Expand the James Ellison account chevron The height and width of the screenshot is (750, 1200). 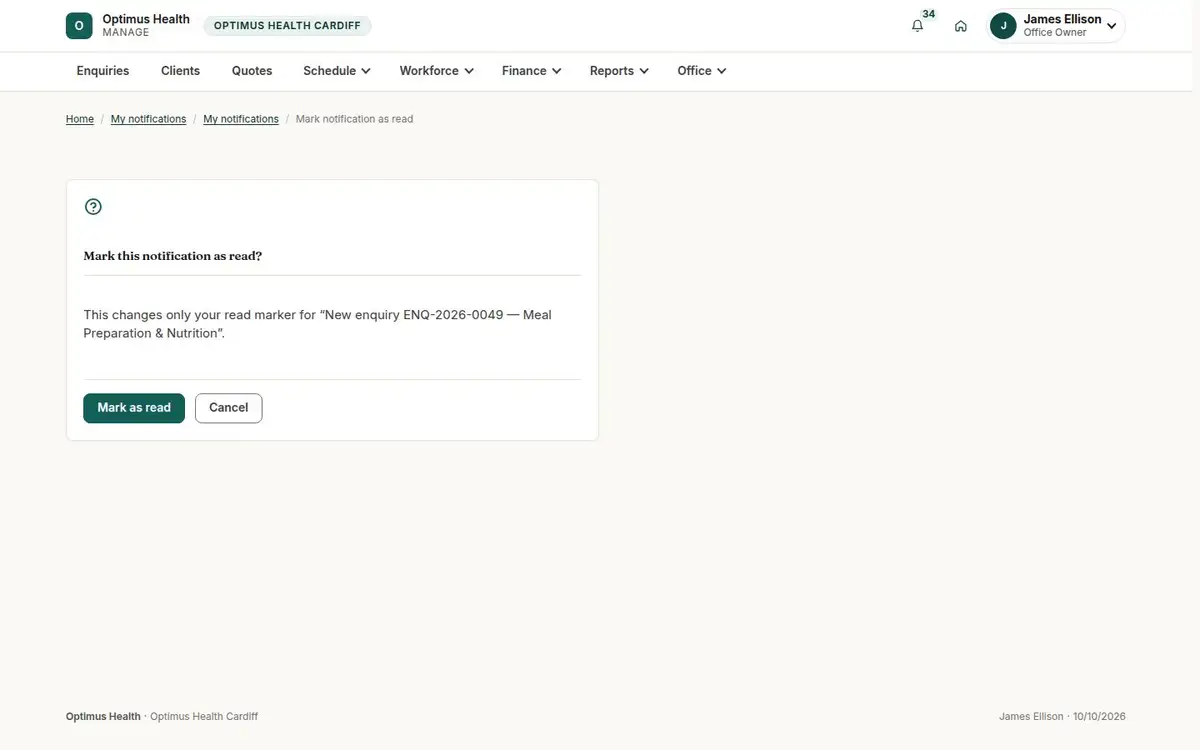click(x=1111, y=26)
